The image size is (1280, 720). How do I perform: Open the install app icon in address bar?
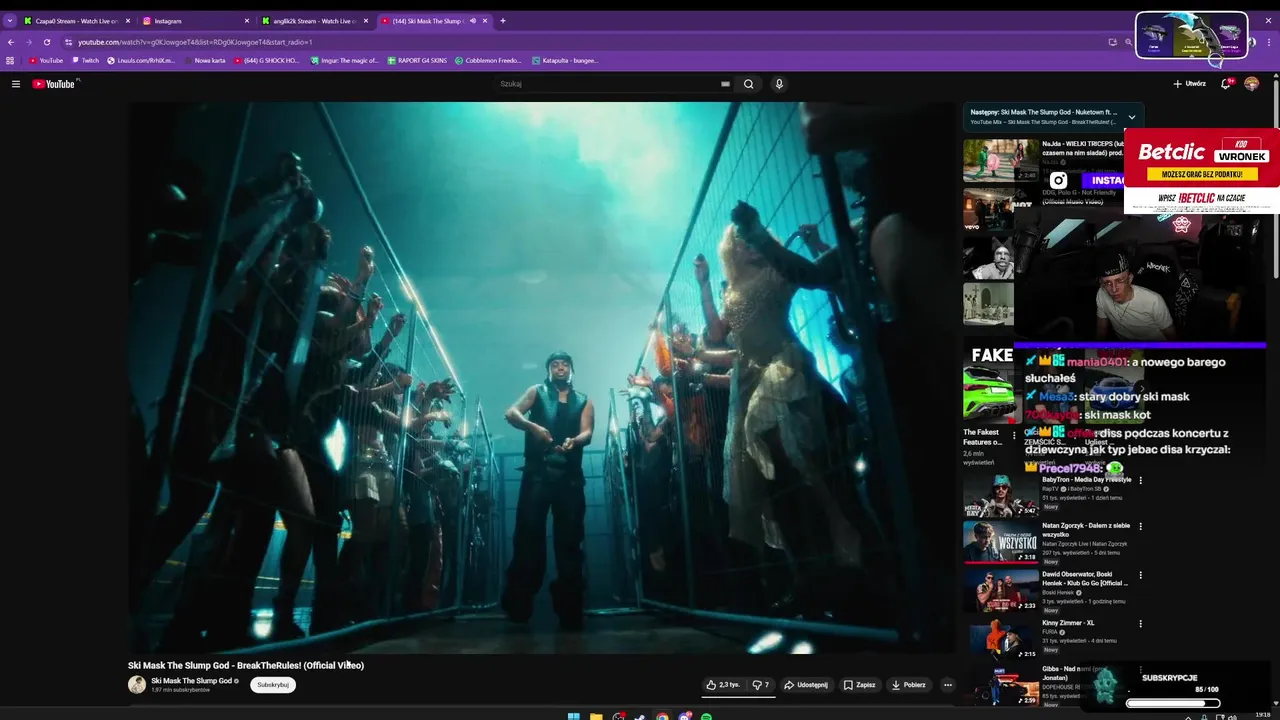point(1112,42)
